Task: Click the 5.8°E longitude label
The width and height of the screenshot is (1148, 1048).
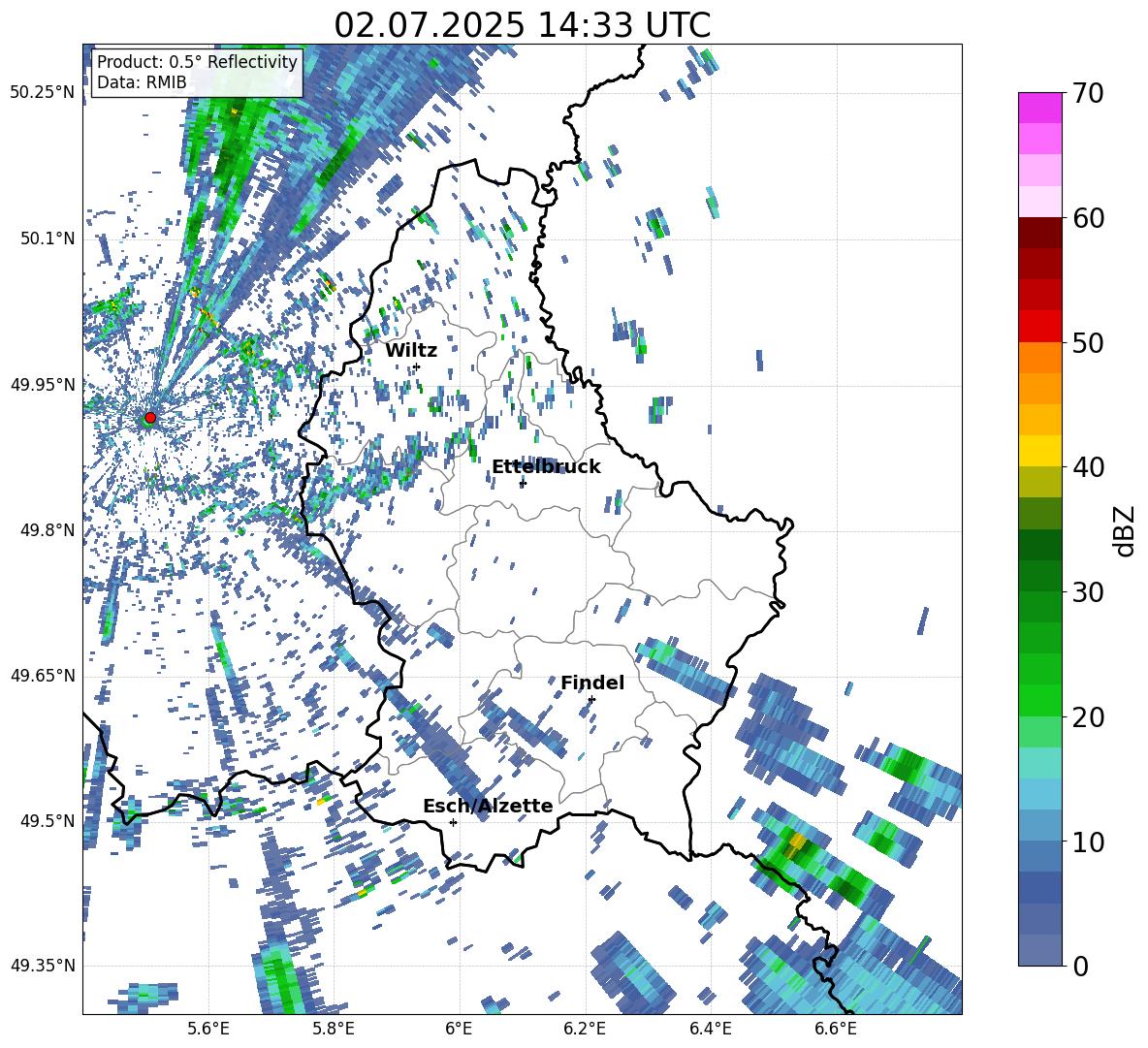Action: pos(334,1029)
